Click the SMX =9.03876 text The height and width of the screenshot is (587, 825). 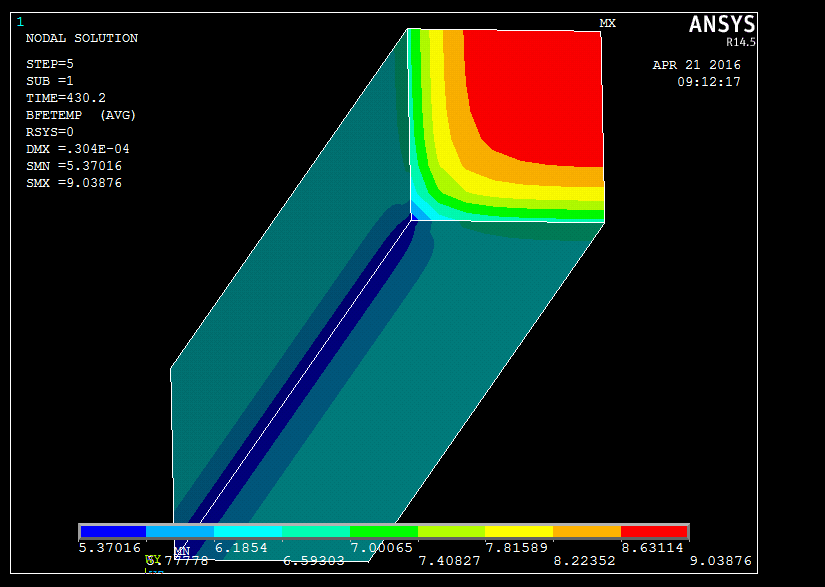(74, 183)
